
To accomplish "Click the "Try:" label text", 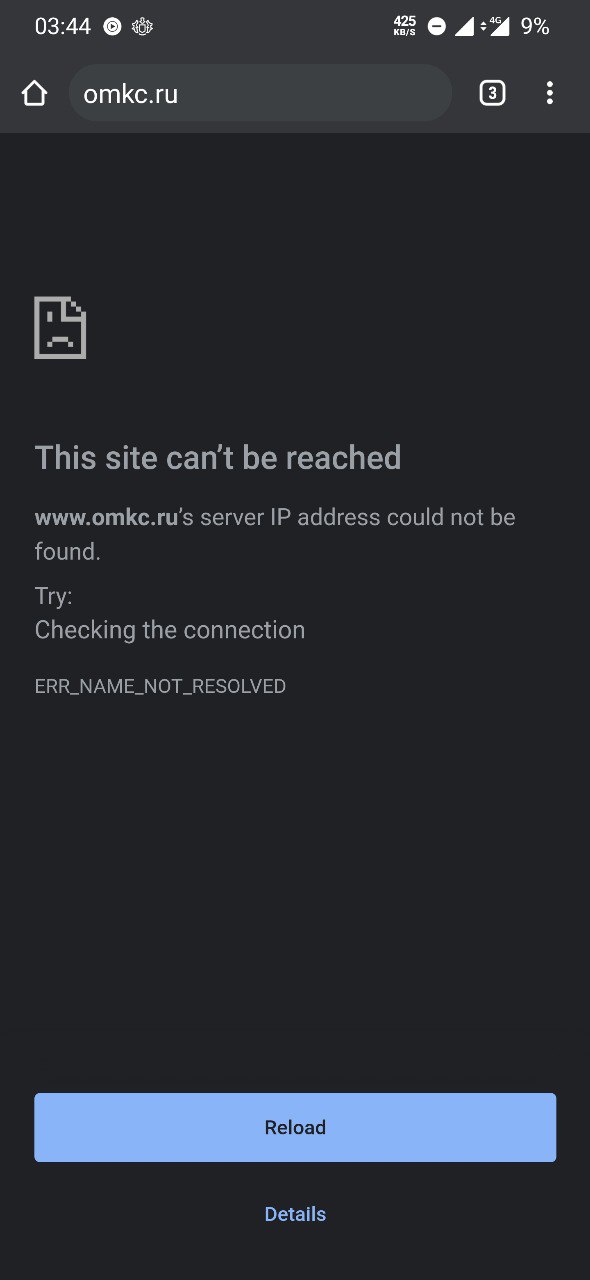I will (53, 597).
